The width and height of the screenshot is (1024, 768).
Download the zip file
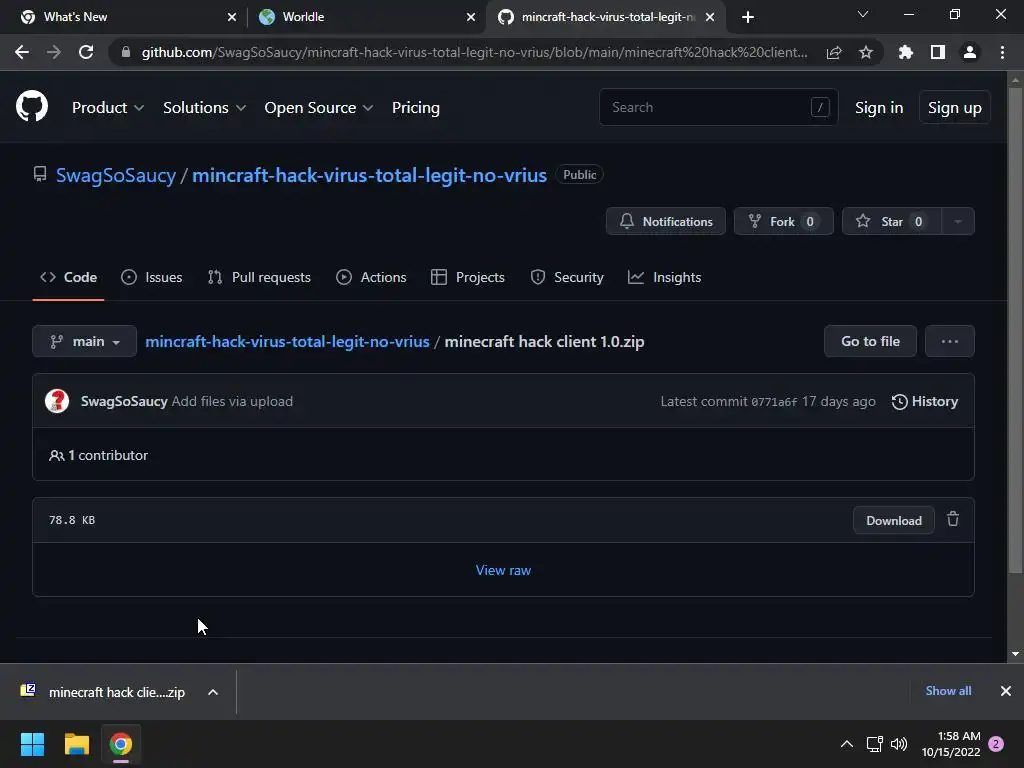click(x=894, y=520)
